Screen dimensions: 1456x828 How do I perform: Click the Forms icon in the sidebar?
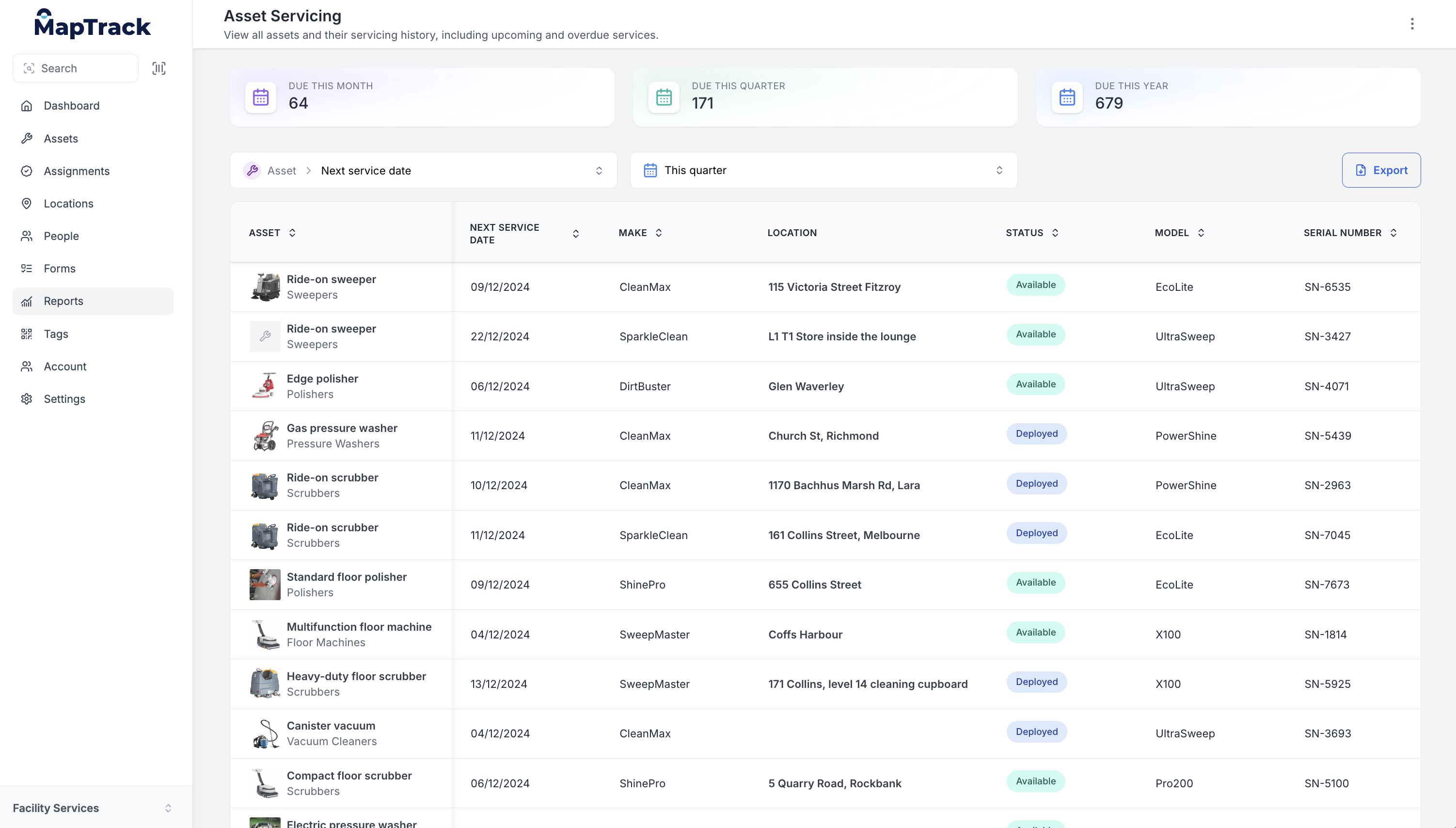[x=27, y=268]
